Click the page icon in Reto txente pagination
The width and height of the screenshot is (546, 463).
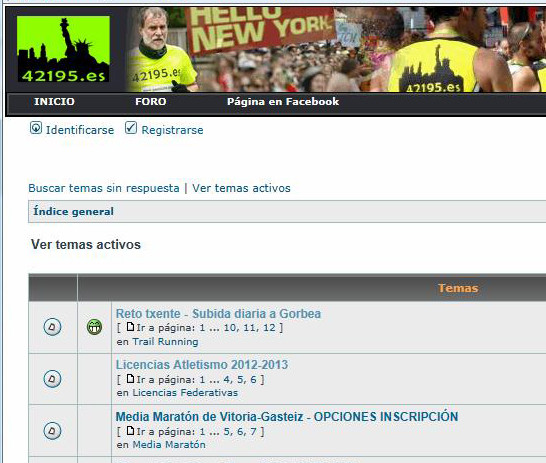130,327
